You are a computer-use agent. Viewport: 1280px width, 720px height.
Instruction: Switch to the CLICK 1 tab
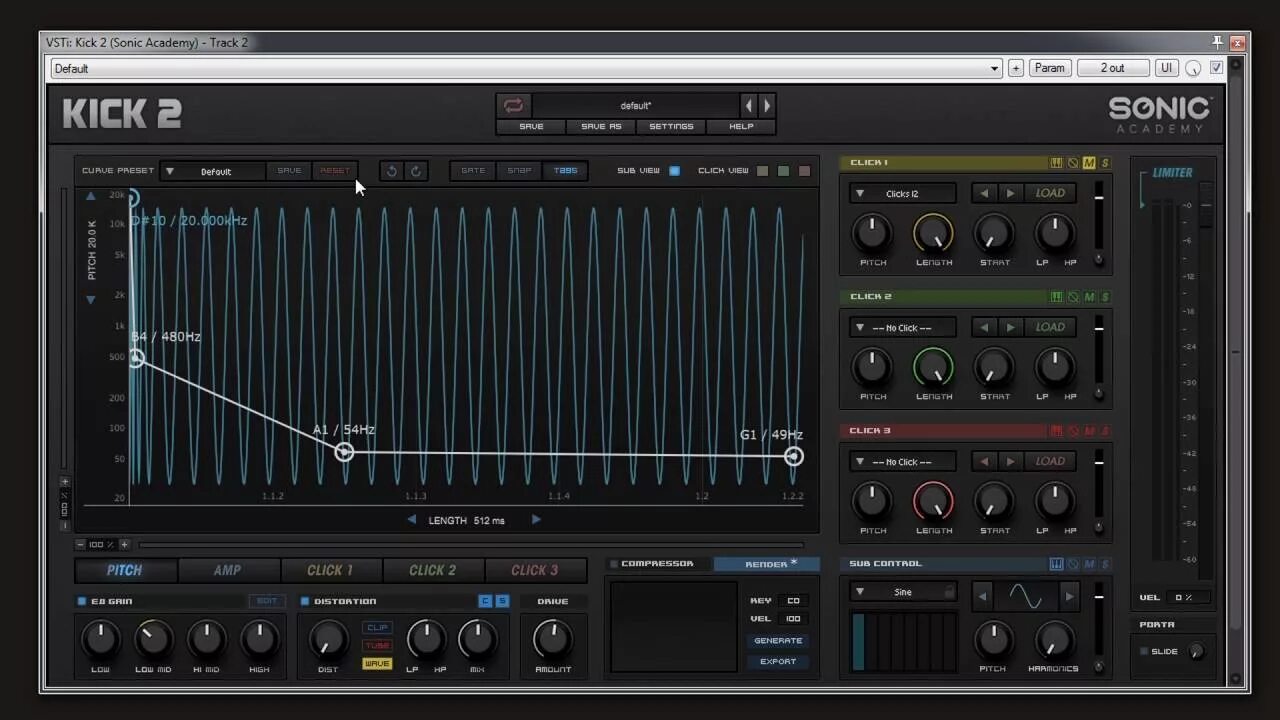330,570
